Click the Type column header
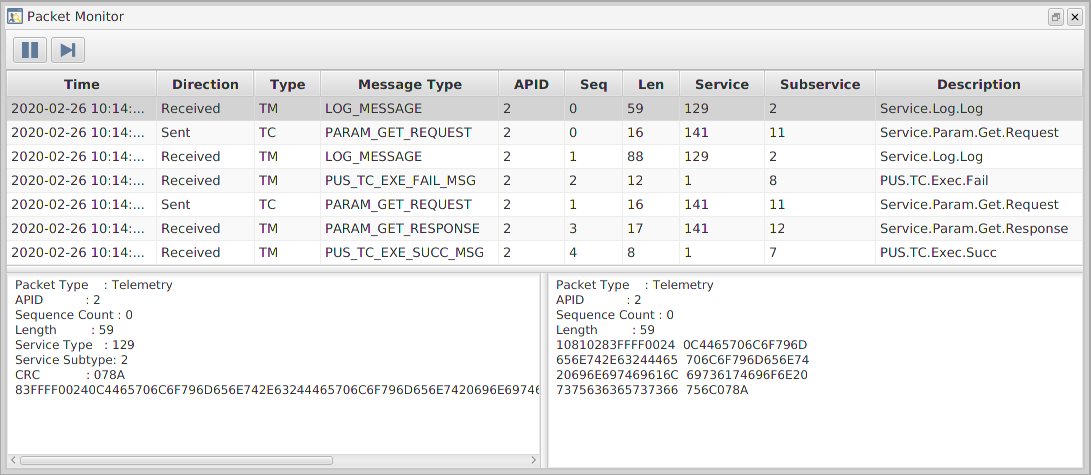The width and height of the screenshot is (1091, 475). (x=287, y=84)
